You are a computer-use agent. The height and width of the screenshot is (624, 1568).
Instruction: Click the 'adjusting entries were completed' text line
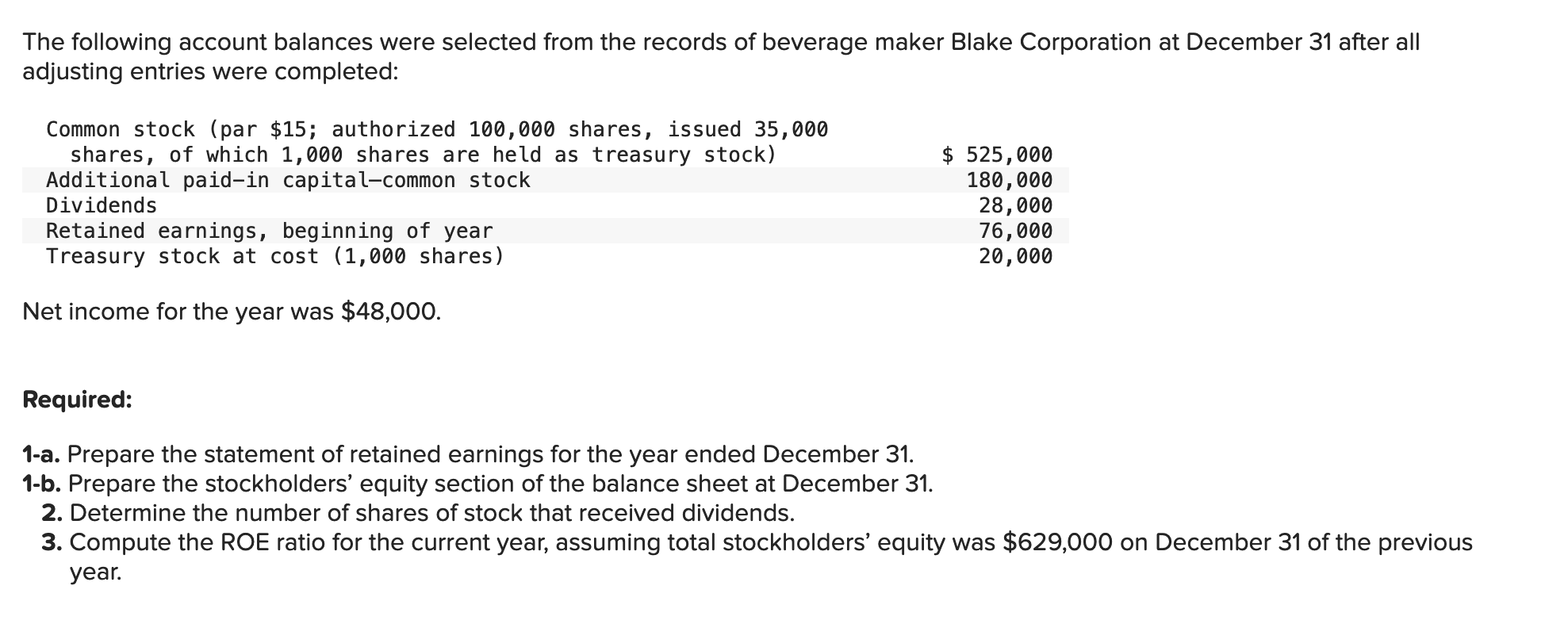click(210, 71)
